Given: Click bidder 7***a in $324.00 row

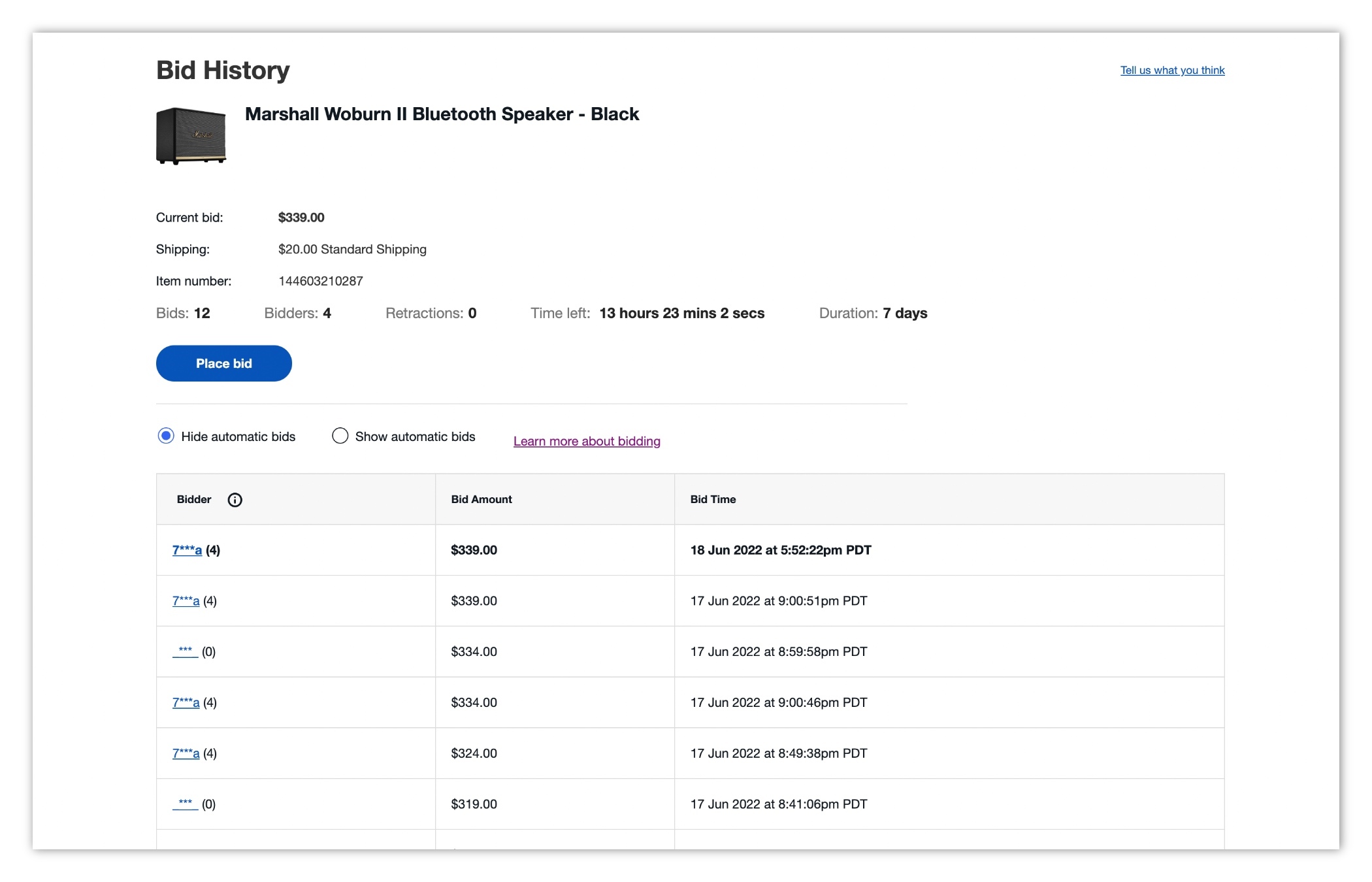Looking at the screenshot, I should (x=186, y=753).
